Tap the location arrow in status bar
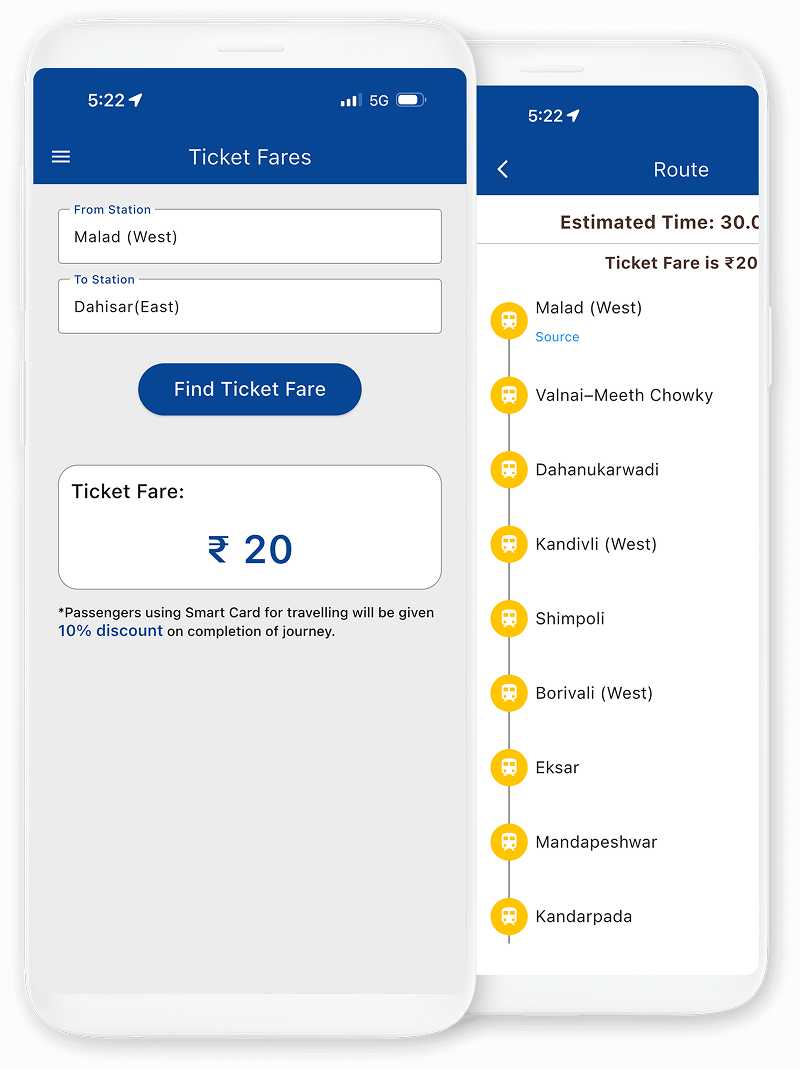Image resolution: width=800 pixels, height=1070 pixels. tap(136, 100)
